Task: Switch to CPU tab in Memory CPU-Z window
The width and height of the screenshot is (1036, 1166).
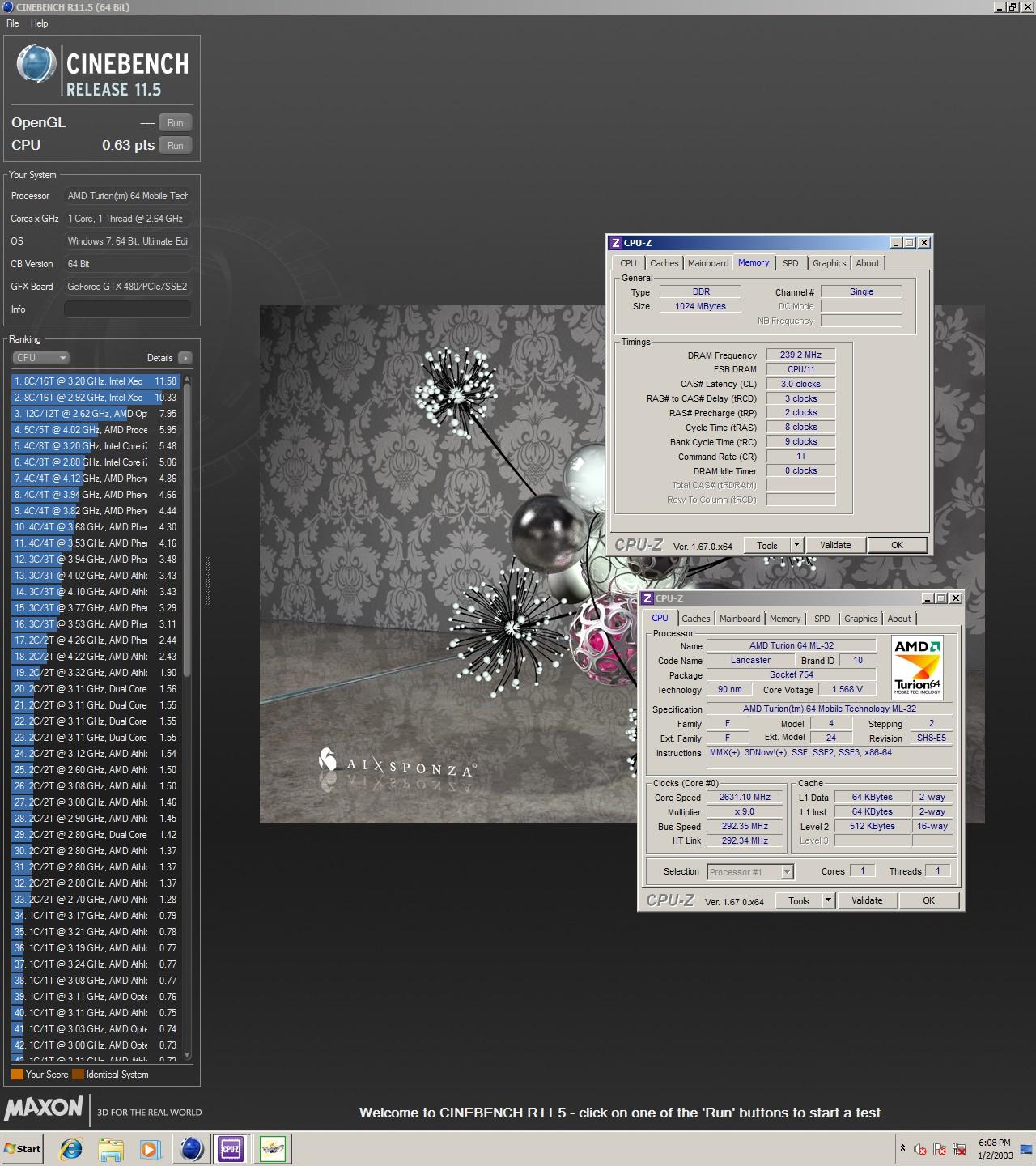Action: tap(628, 263)
